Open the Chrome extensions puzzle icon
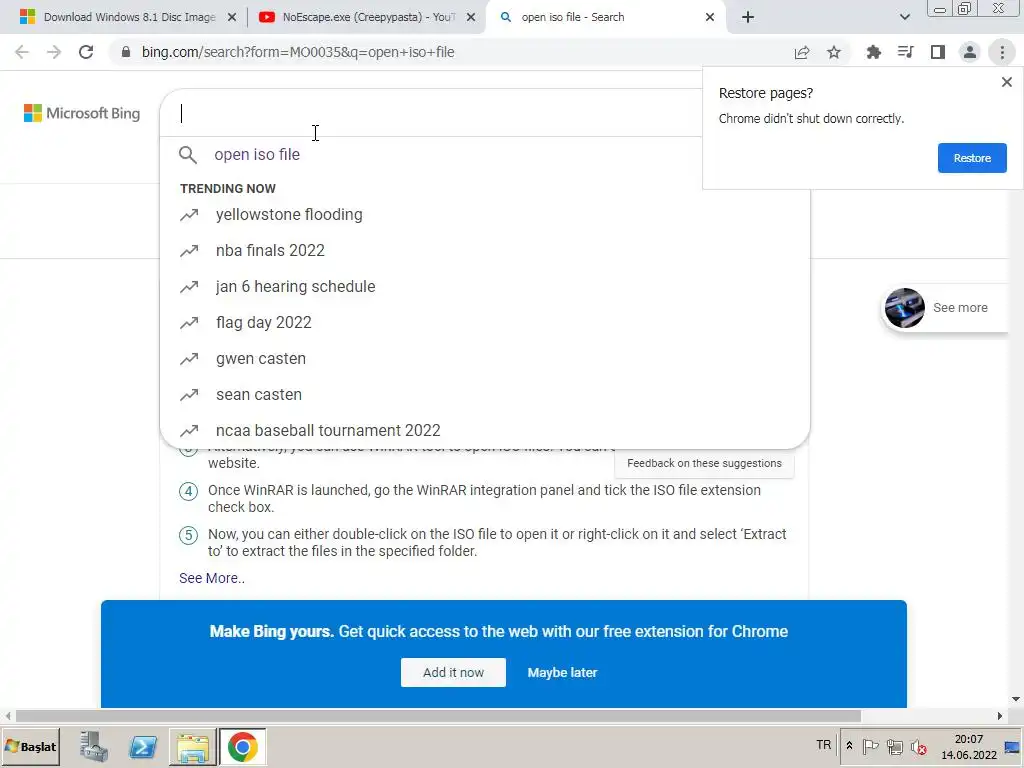This screenshot has width=1024, height=768. [x=873, y=52]
